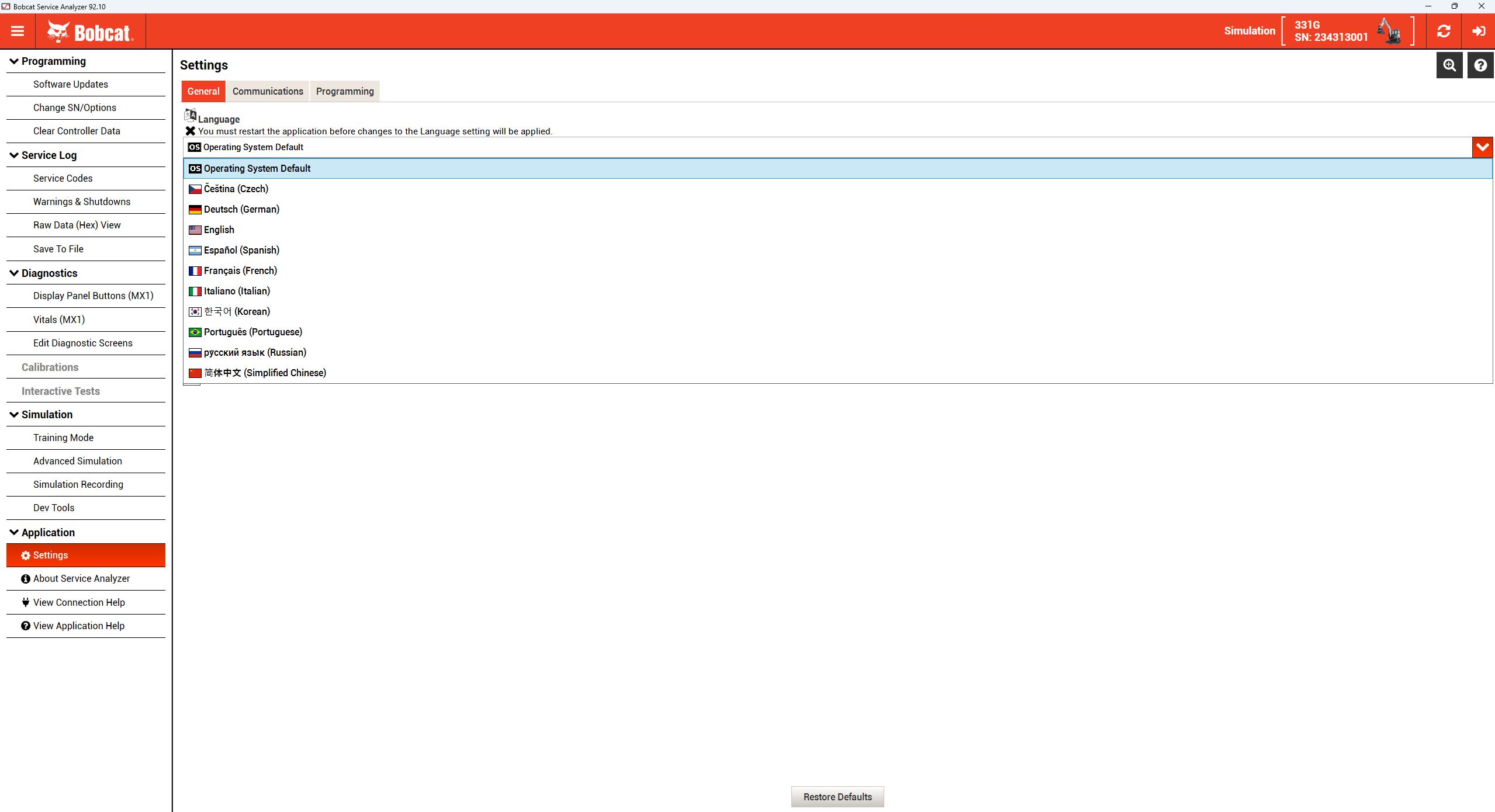1495x812 pixels.
Task: Click the refresh connection icon
Action: 1444,31
